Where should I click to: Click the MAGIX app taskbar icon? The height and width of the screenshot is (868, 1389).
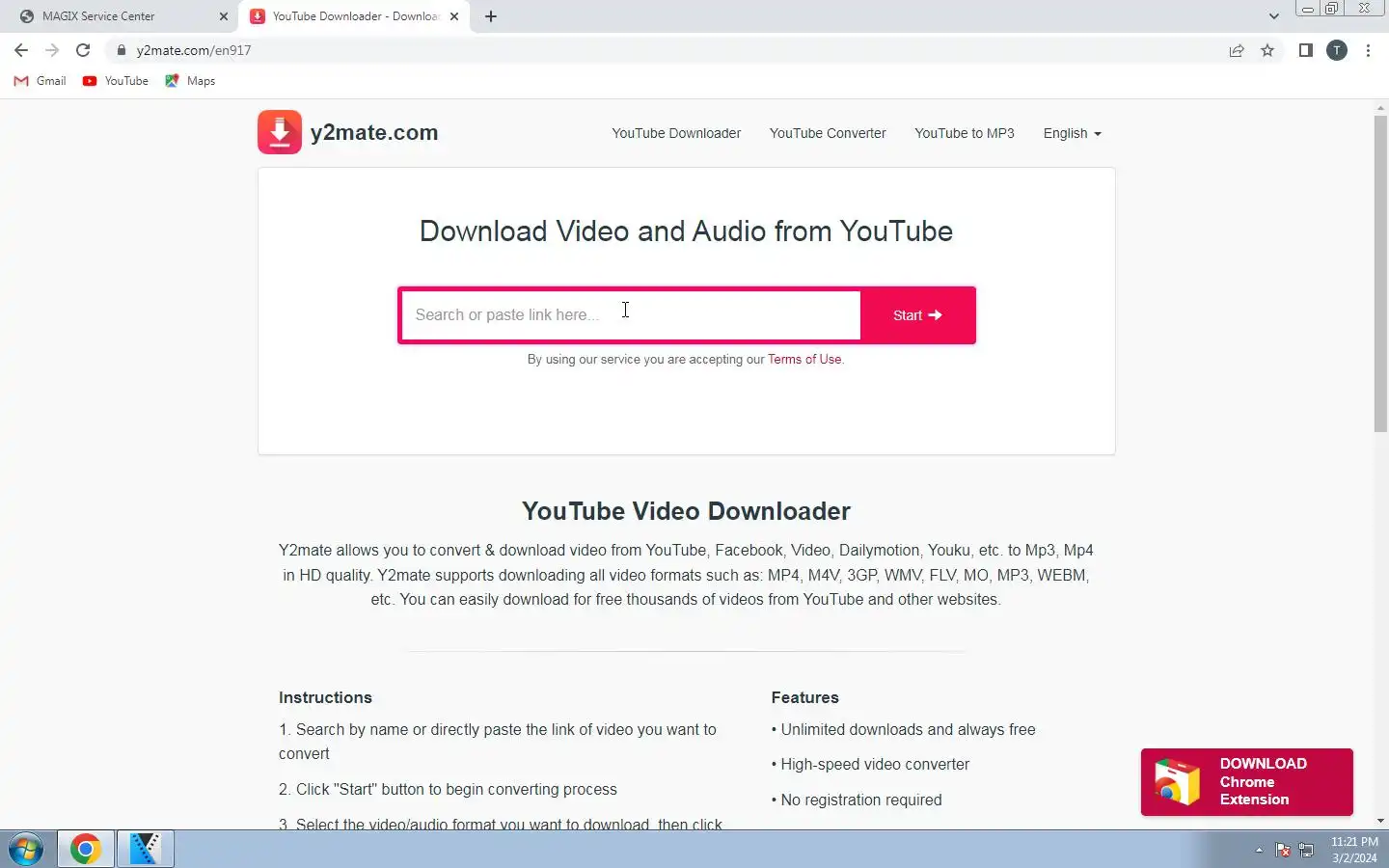[145, 849]
